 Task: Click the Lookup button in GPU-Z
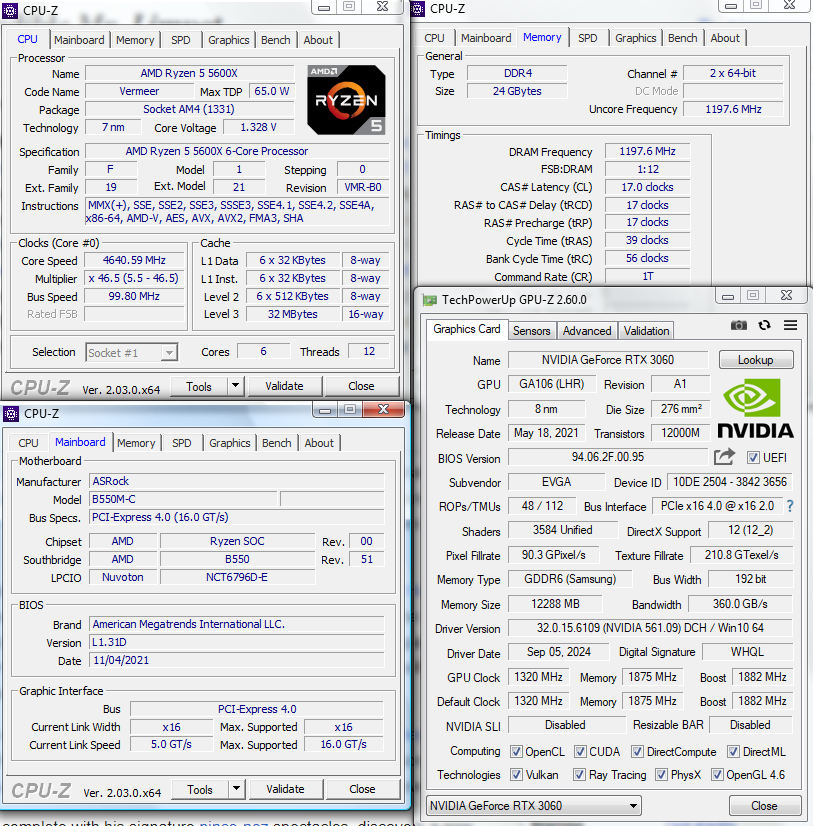(x=756, y=360)
